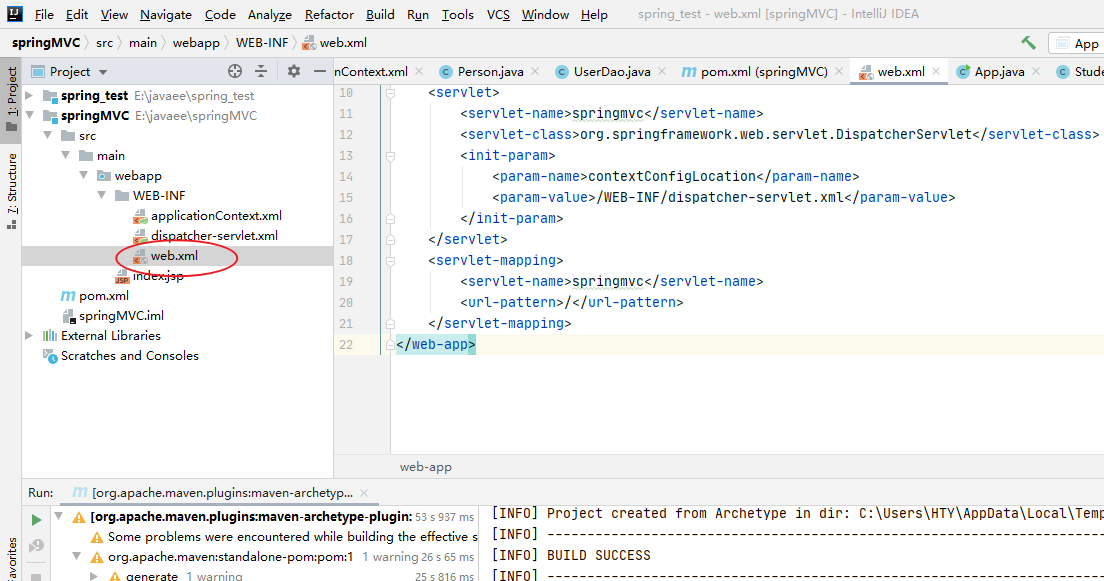Viewport: 1104px width, 581px height.
Task: Select pom.xml in project tree
Action: (x=104, y=296)
